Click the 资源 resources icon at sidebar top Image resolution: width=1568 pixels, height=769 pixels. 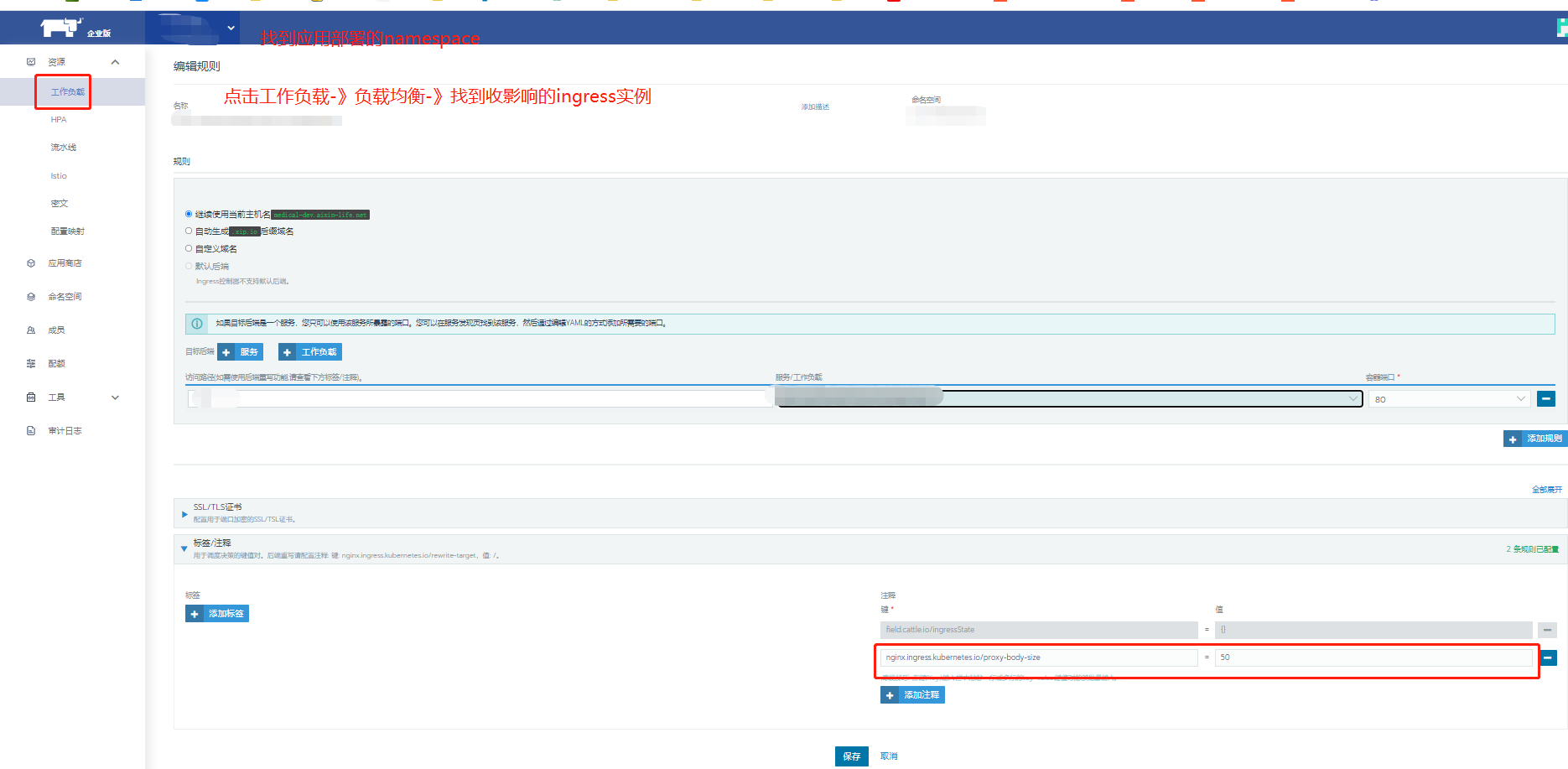point(30,60)
